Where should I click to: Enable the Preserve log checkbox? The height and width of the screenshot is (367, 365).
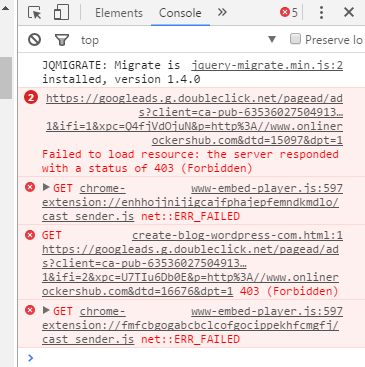tap(295, 39)
